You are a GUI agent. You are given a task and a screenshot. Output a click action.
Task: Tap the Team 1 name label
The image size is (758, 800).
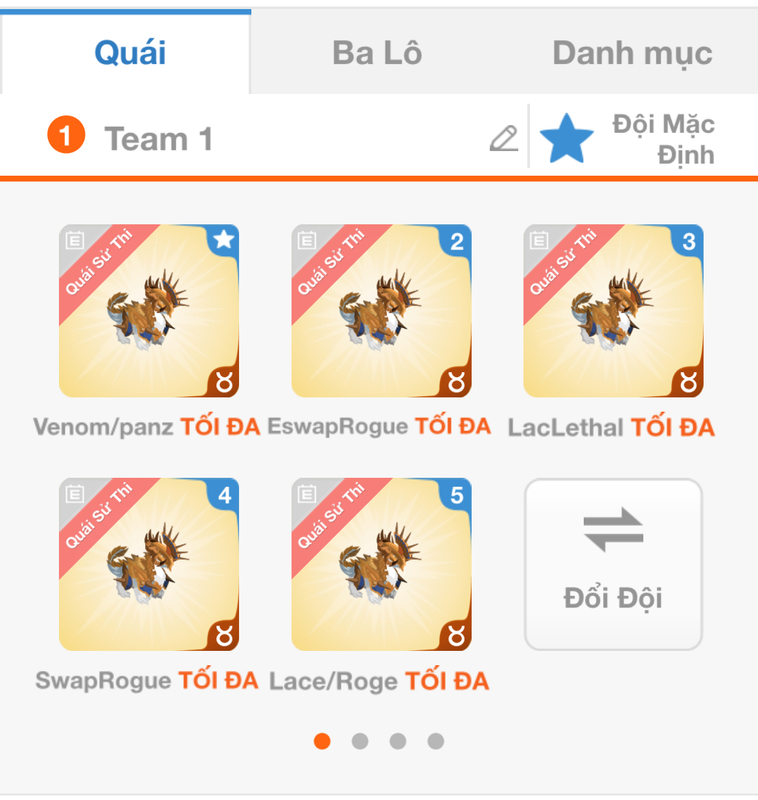pos(158,139)
